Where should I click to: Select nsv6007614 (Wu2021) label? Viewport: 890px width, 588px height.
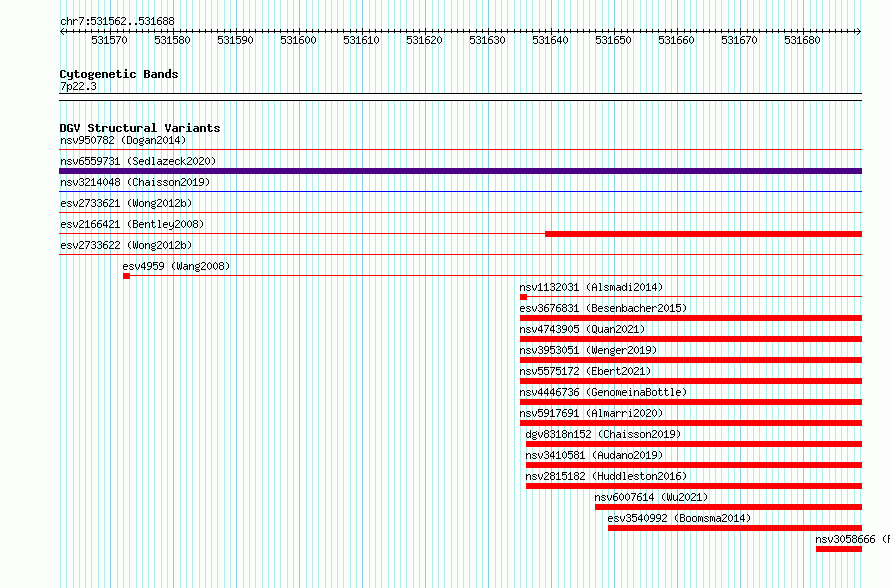(x=651, y=497)
